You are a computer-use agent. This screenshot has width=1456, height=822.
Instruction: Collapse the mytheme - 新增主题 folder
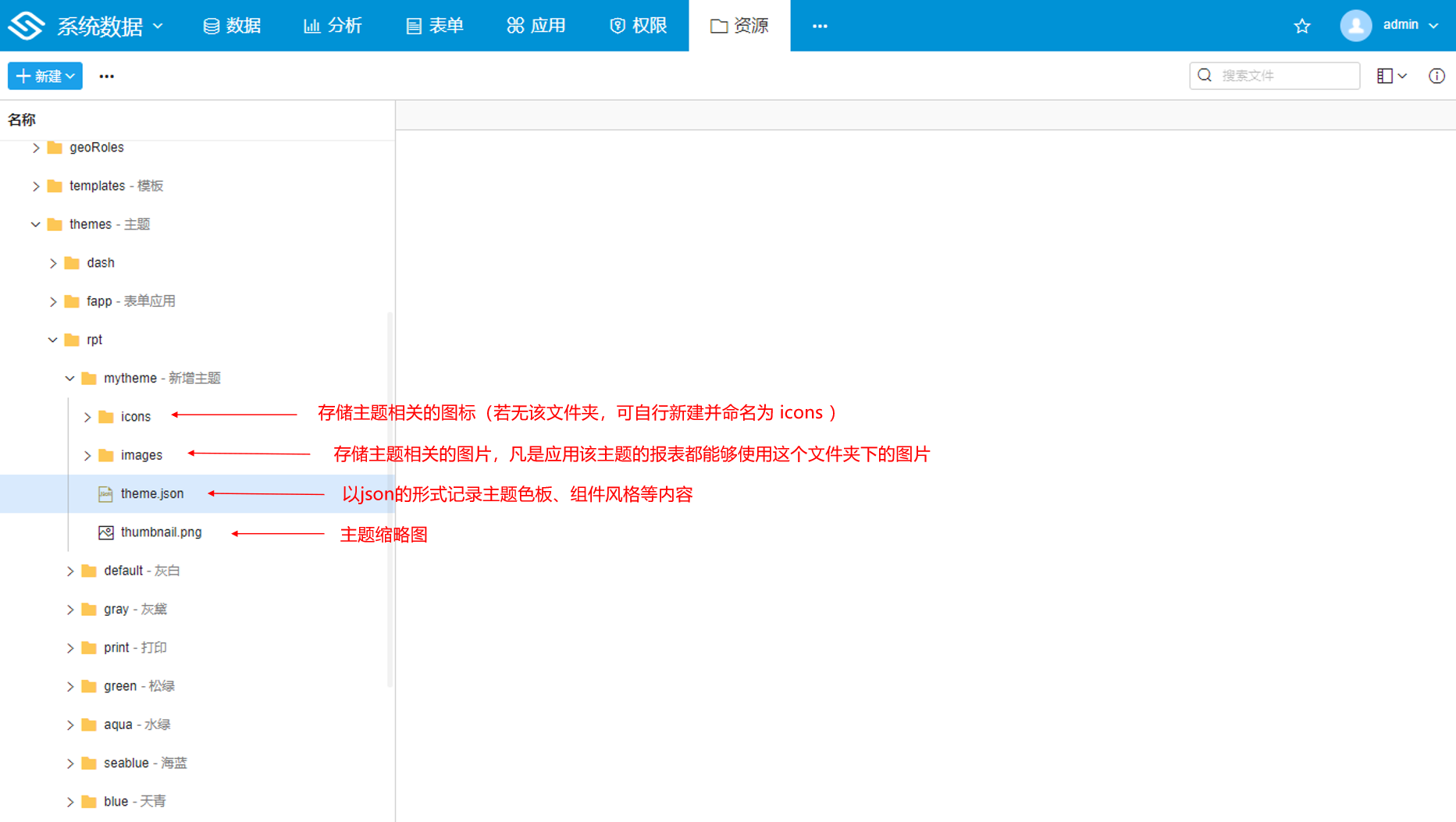tap(70, 379)
